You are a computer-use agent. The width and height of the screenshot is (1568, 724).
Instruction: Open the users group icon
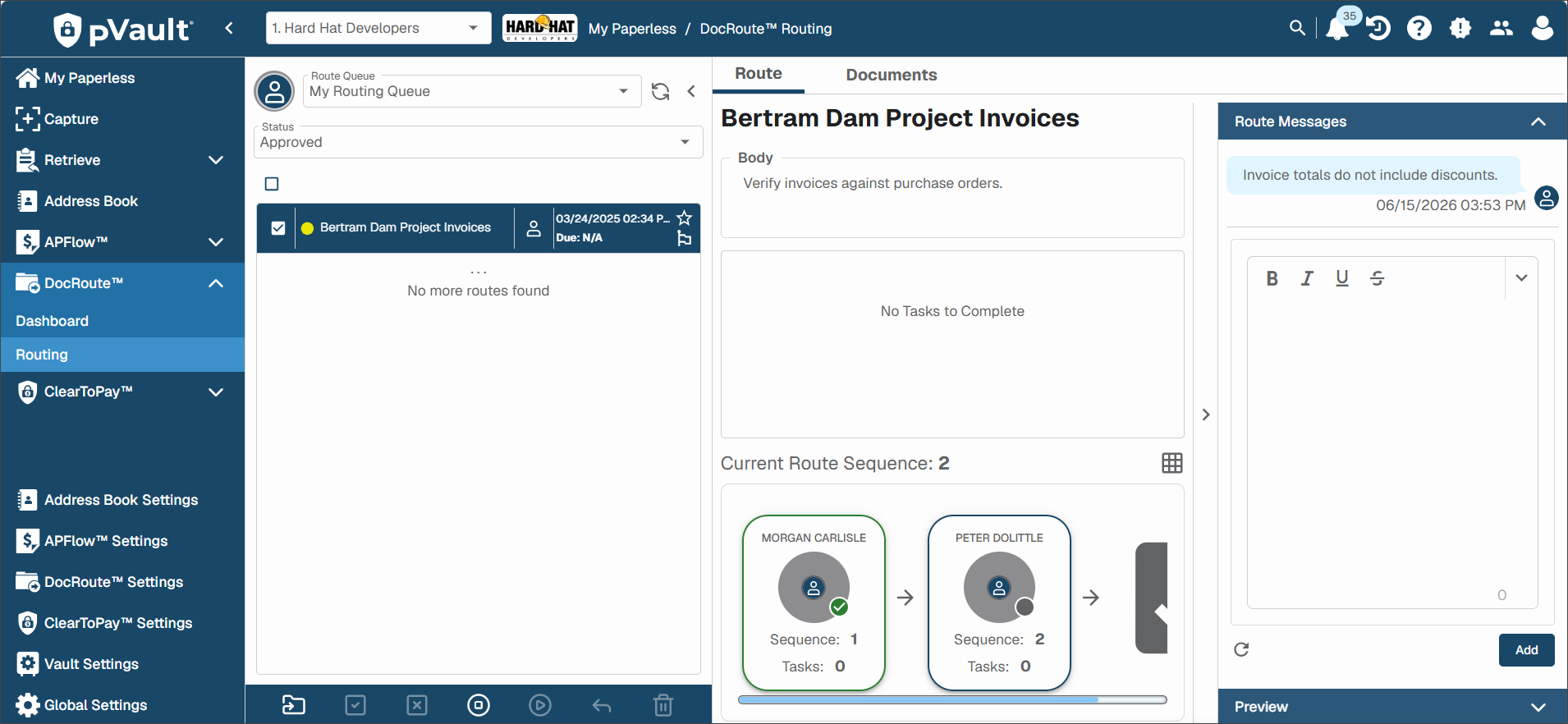pos(1502,28)
